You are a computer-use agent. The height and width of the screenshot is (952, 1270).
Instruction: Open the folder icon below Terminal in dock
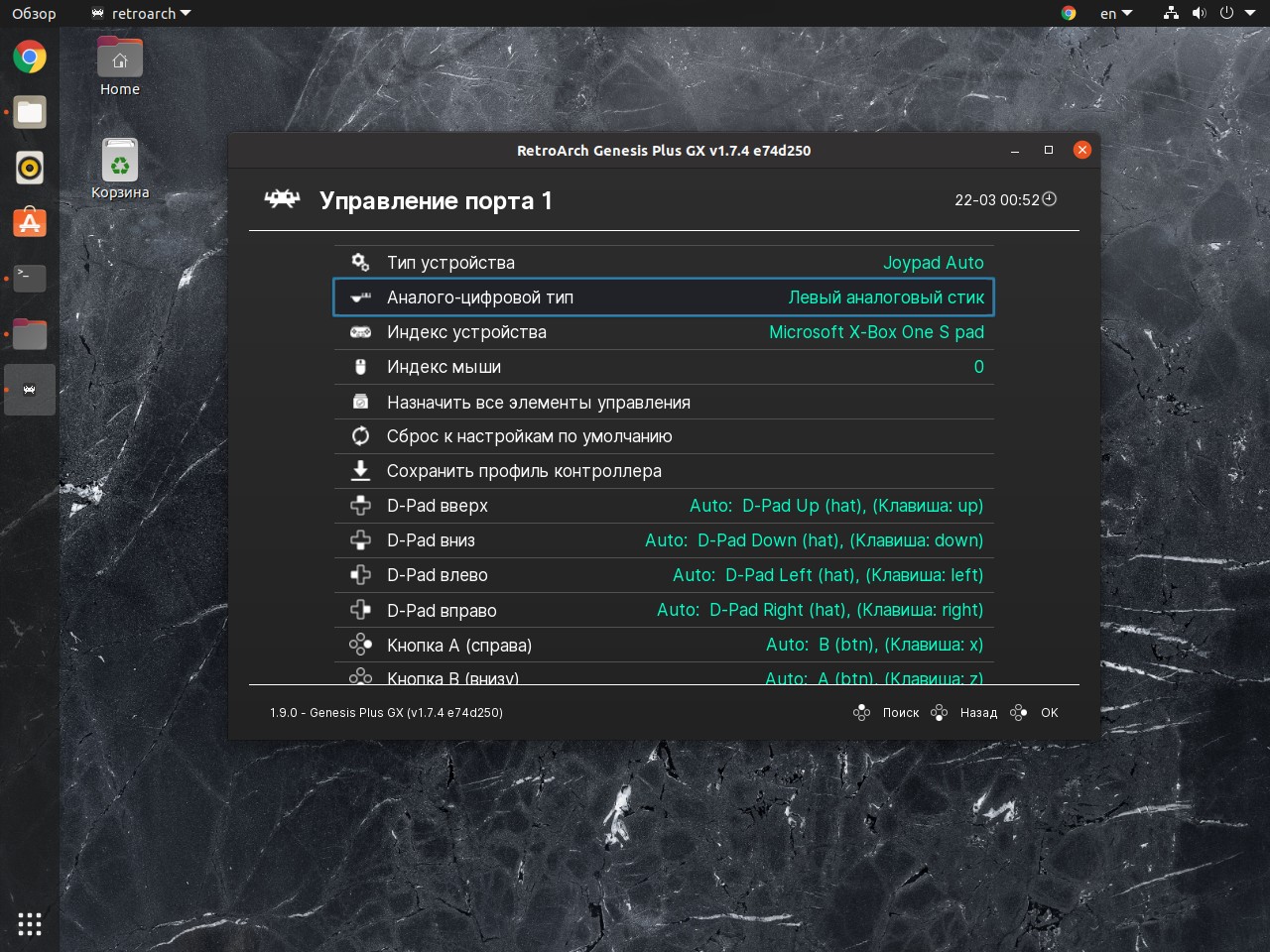[30, 334]
